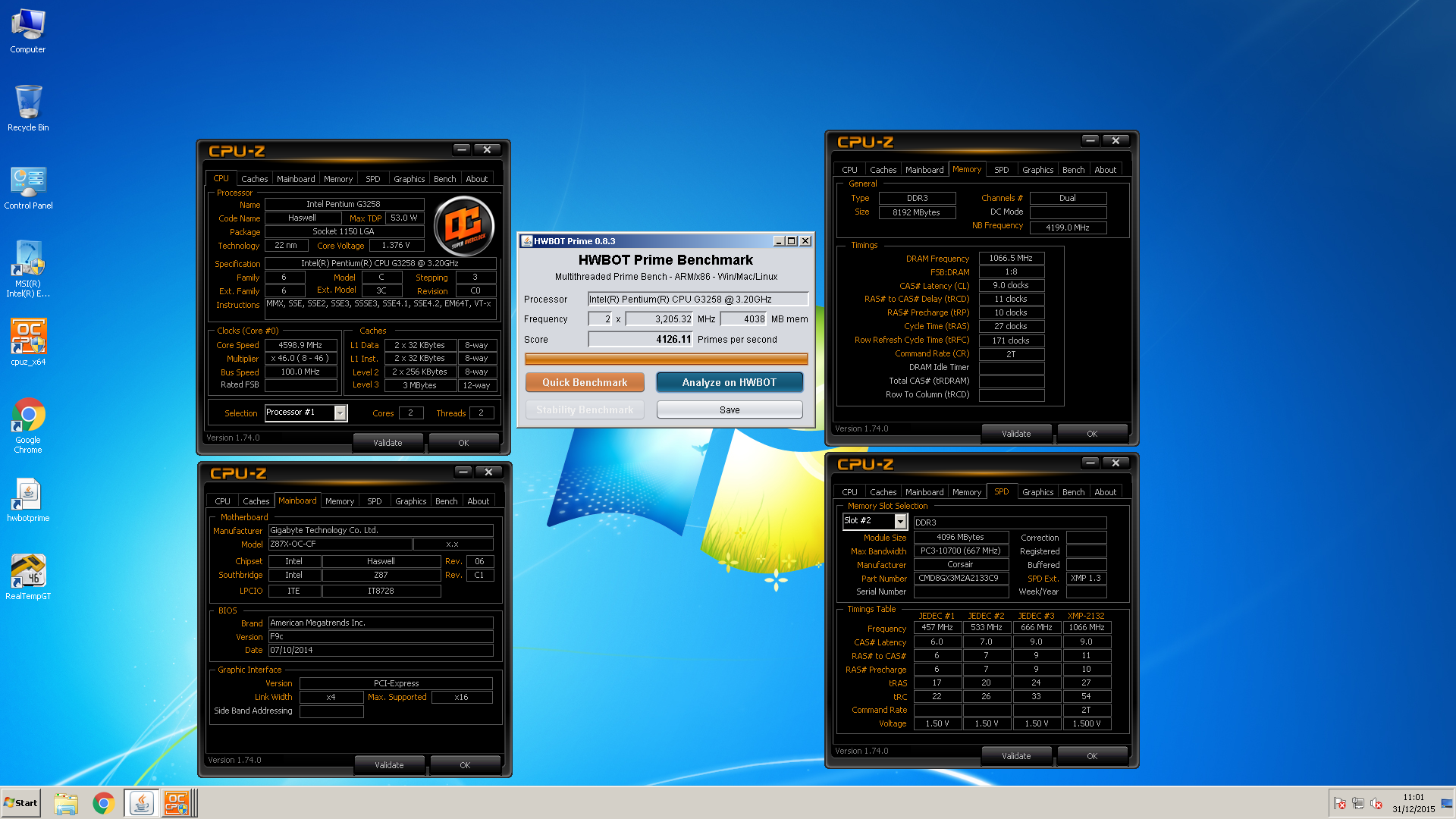
Task: Click BIOS date 07/10/2014
Action: [x=381, y=651]
